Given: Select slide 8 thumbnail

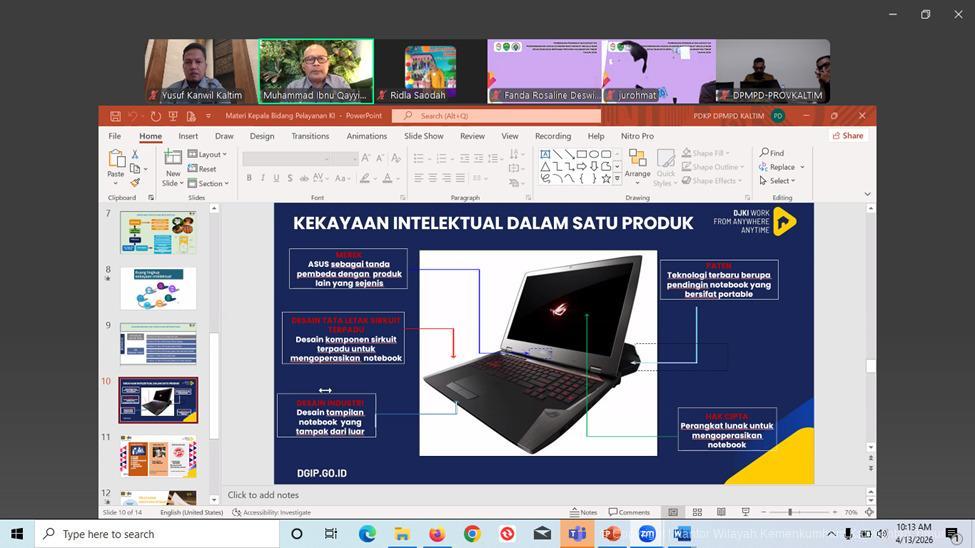Looking at the screenshot, I should pyautogui.click(x=158, y=288).
